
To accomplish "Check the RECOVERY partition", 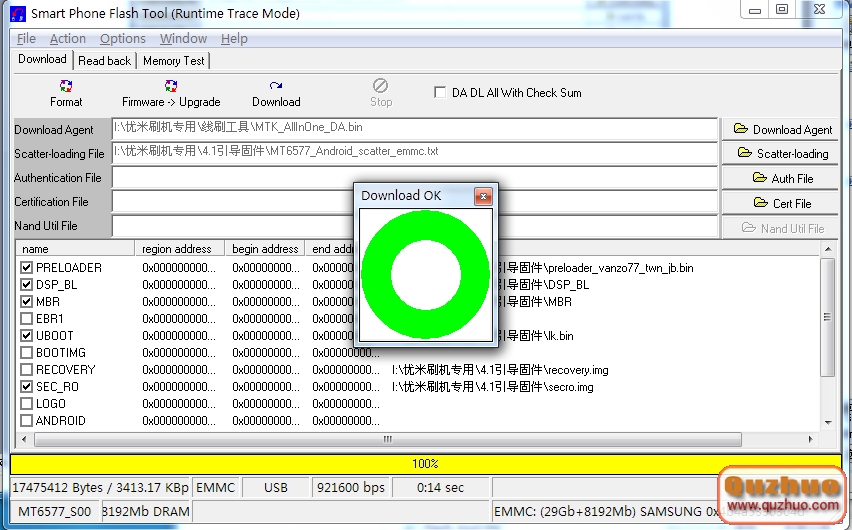I will [26, 370].
